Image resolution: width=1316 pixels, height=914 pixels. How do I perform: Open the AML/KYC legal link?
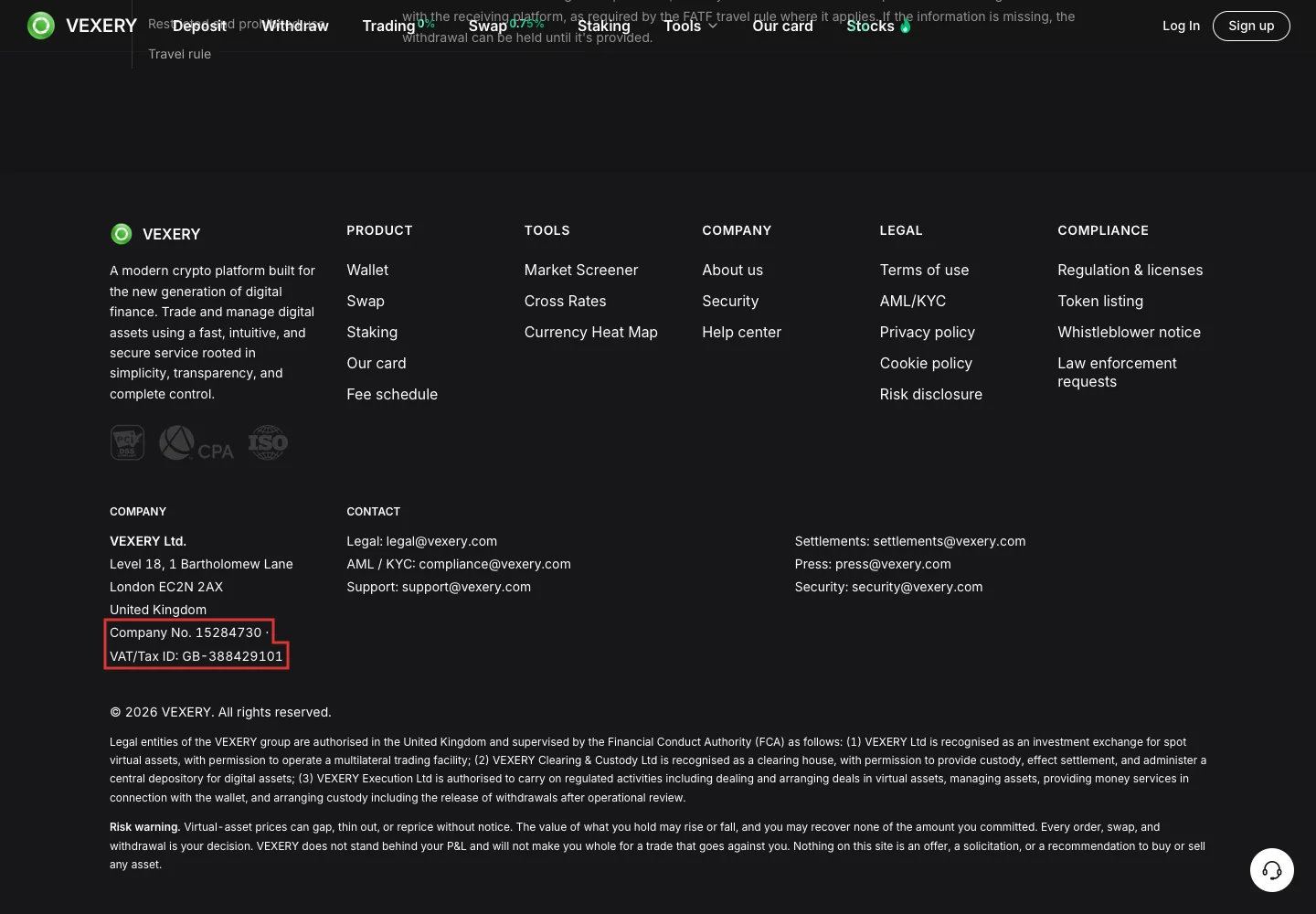(913, 301)
